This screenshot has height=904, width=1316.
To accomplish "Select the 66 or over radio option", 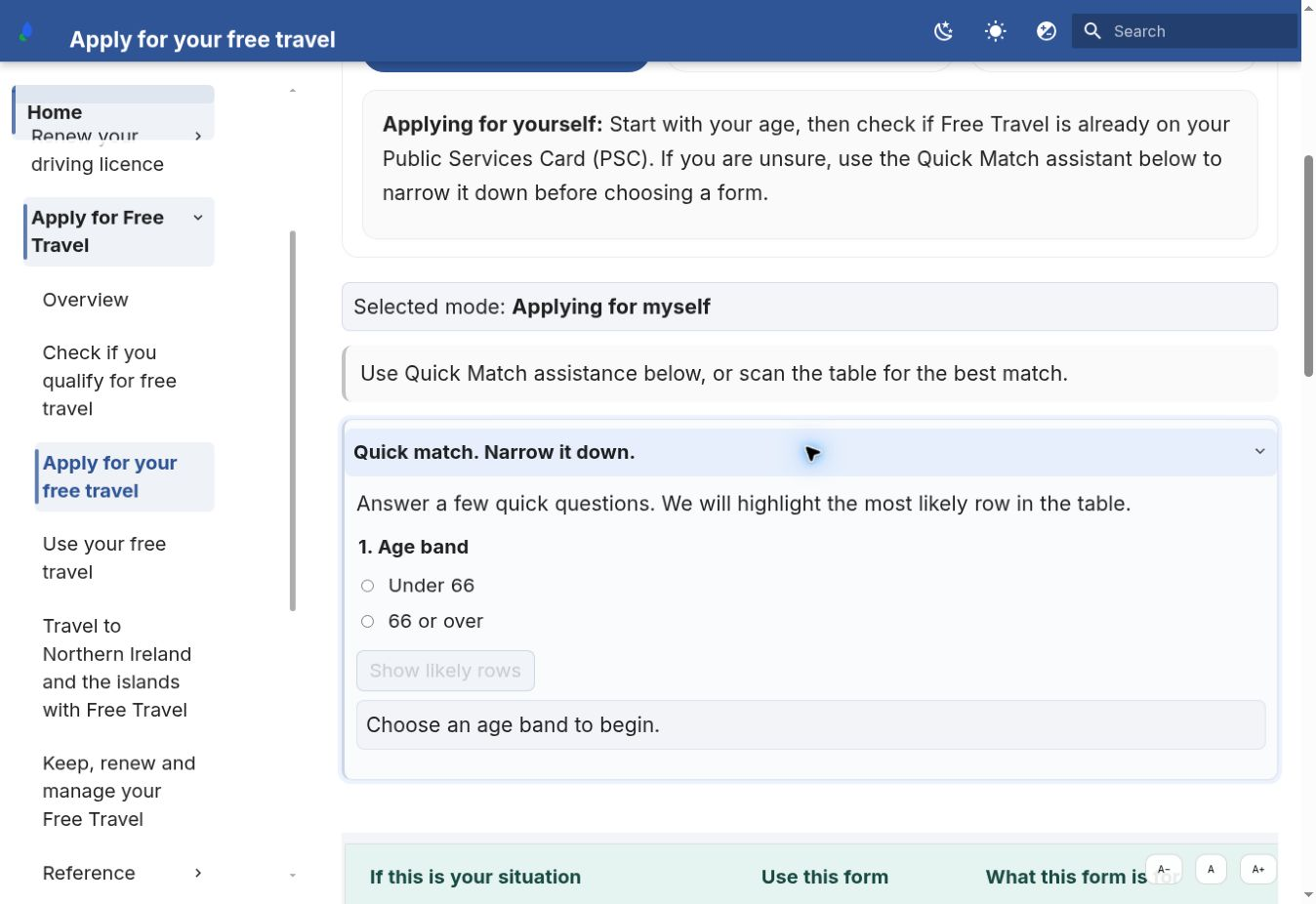I will [x=367, y=621].
